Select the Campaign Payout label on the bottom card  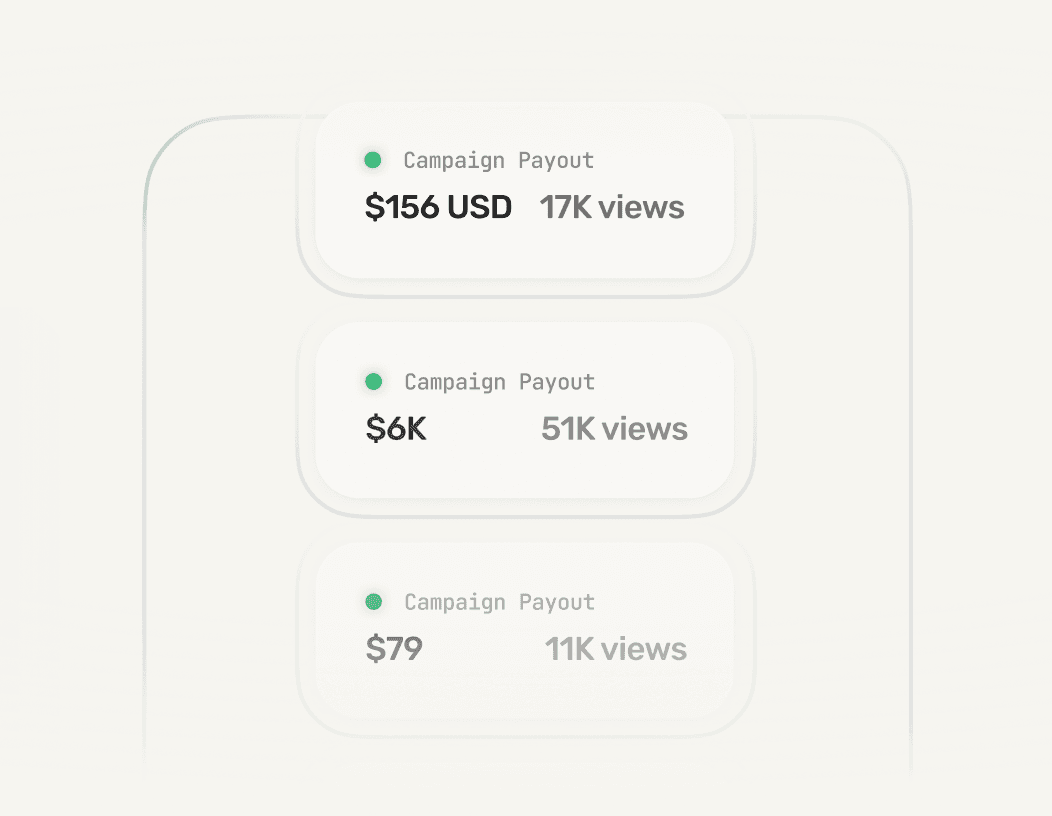coord(498,602)
